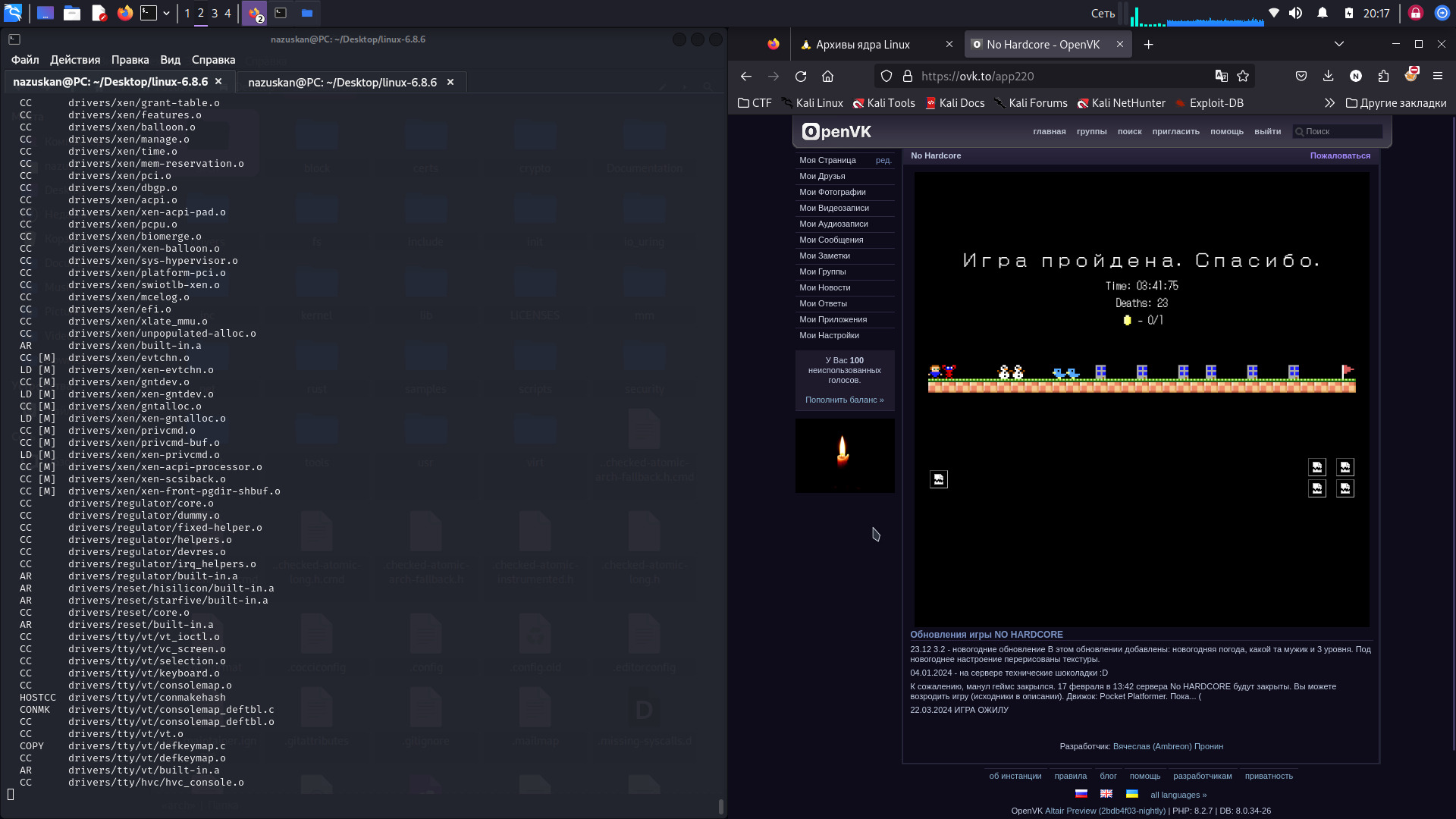
Task: Go to browser home page icon
Action: [828, 76]
